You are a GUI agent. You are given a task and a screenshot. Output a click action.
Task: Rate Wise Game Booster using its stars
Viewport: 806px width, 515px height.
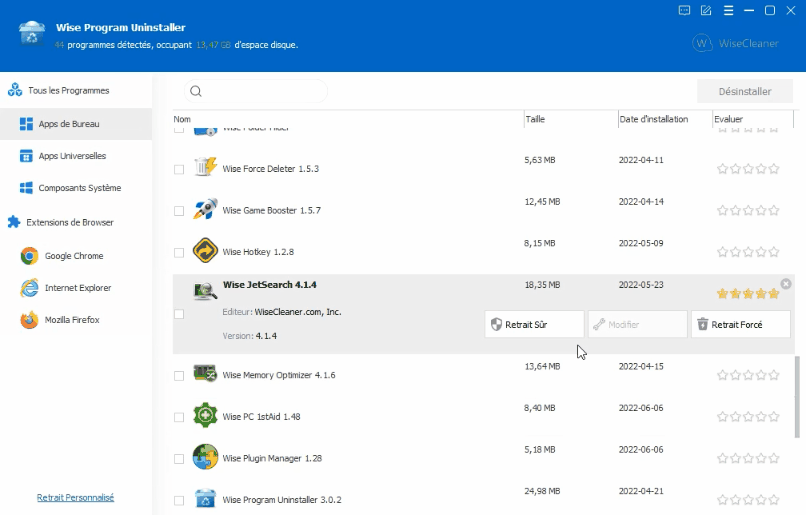748,210
